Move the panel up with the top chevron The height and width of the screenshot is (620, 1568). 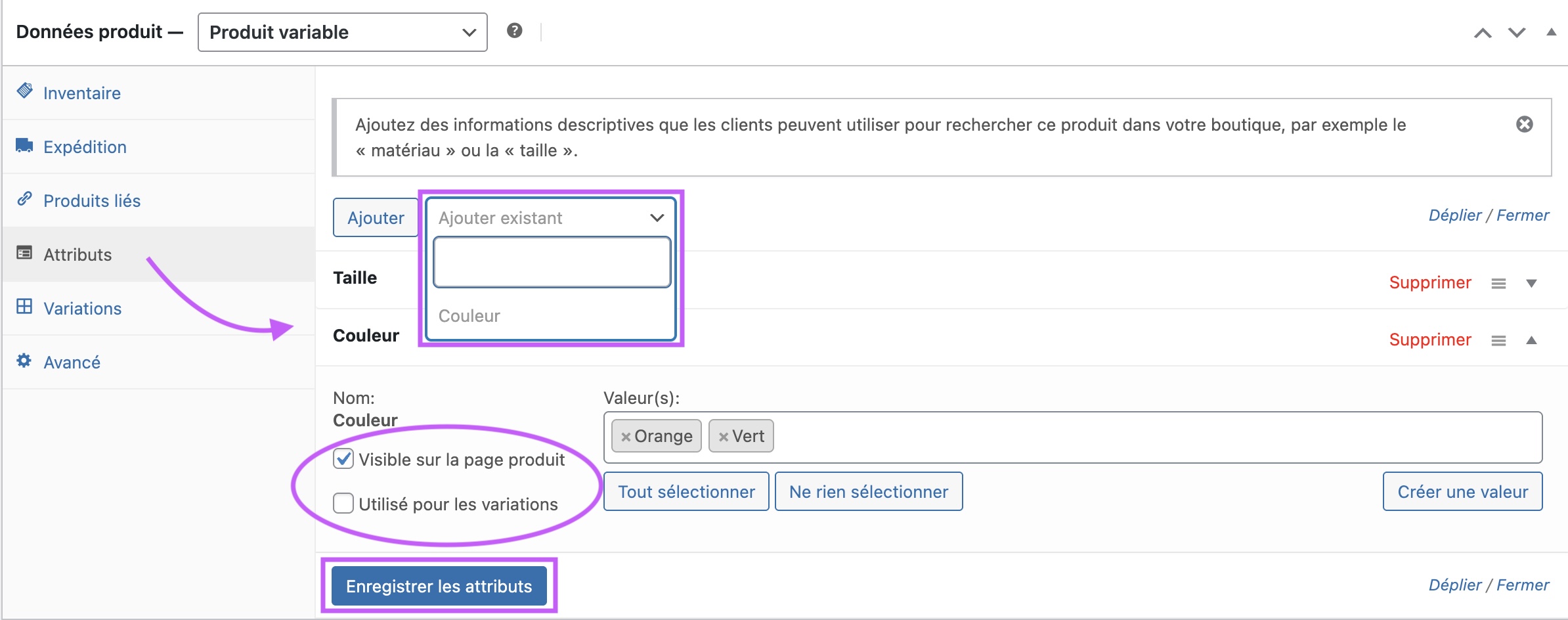point(1483,33)
